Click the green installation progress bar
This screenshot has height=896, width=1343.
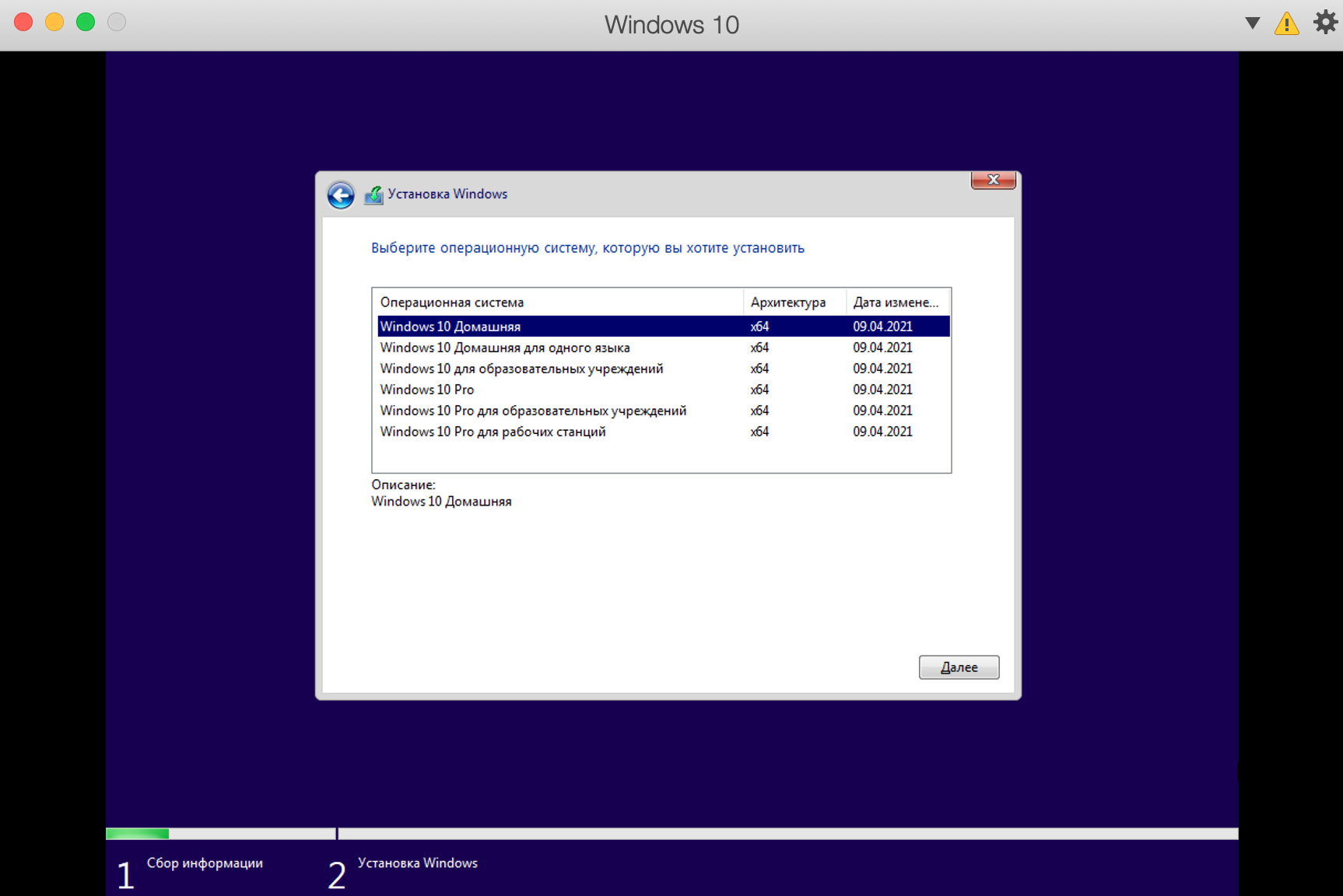(x=138, y=834)
